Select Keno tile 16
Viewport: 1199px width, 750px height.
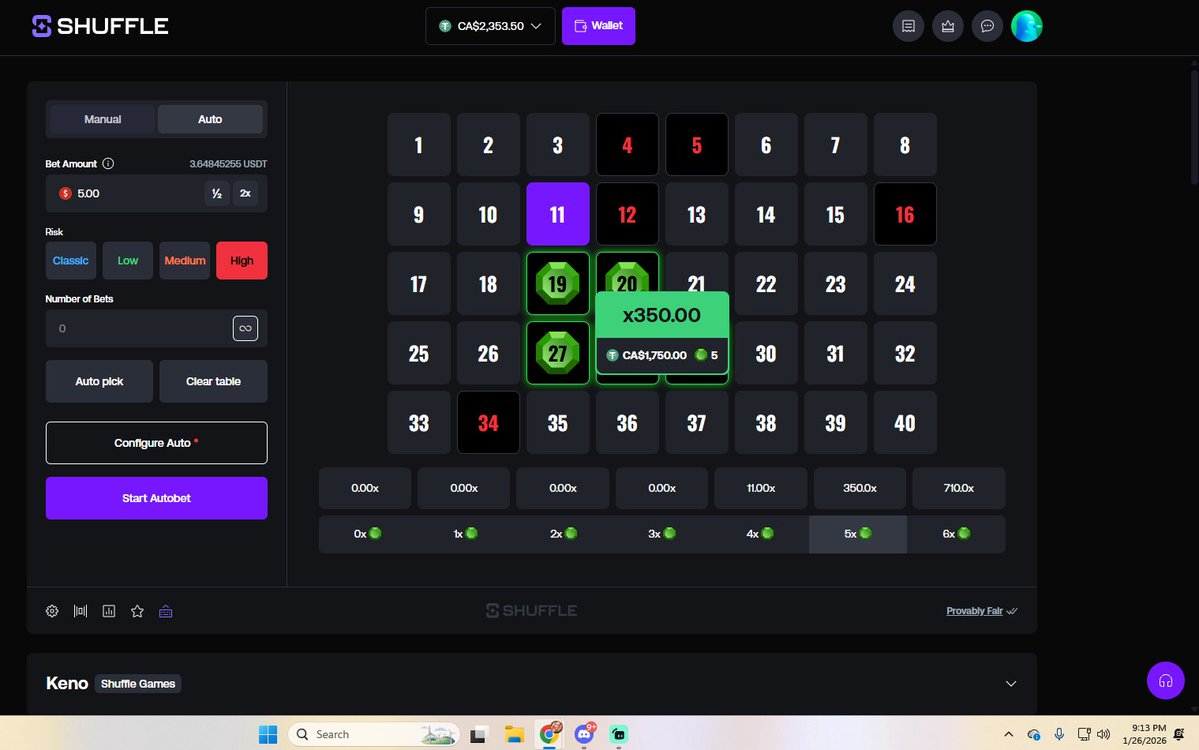click(905, 214)
